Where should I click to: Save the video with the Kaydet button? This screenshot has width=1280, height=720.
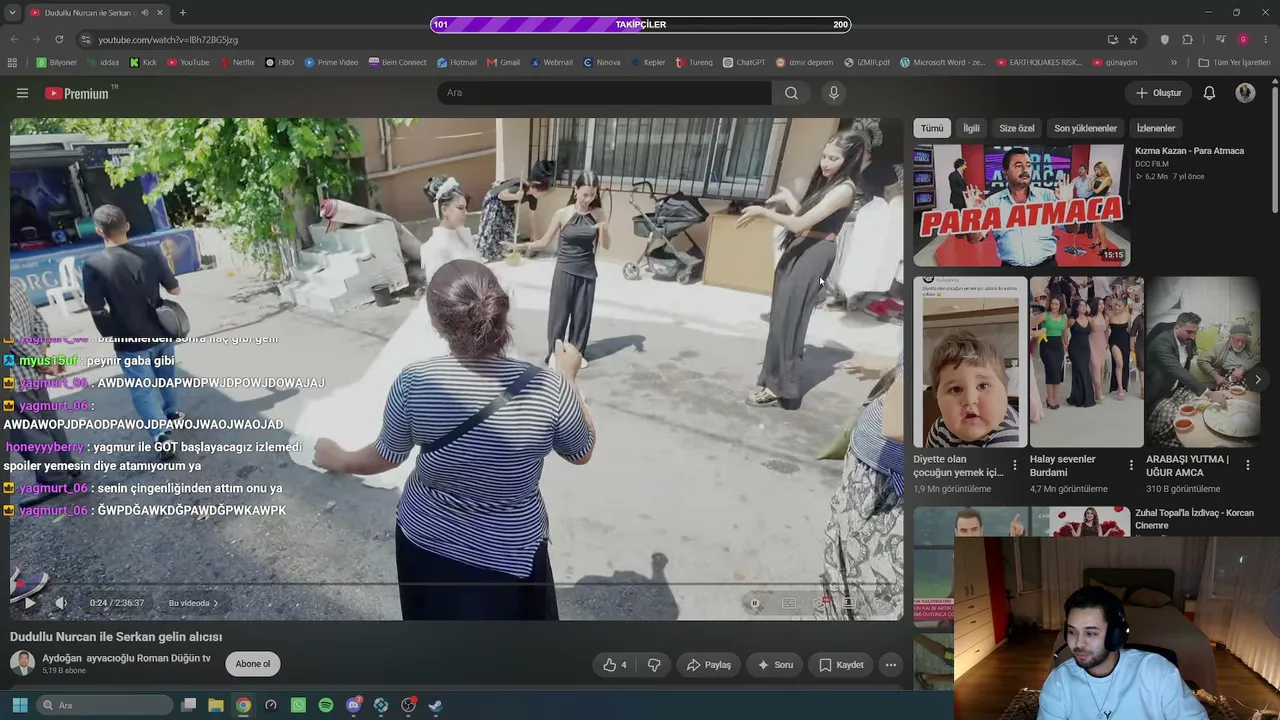841,665
